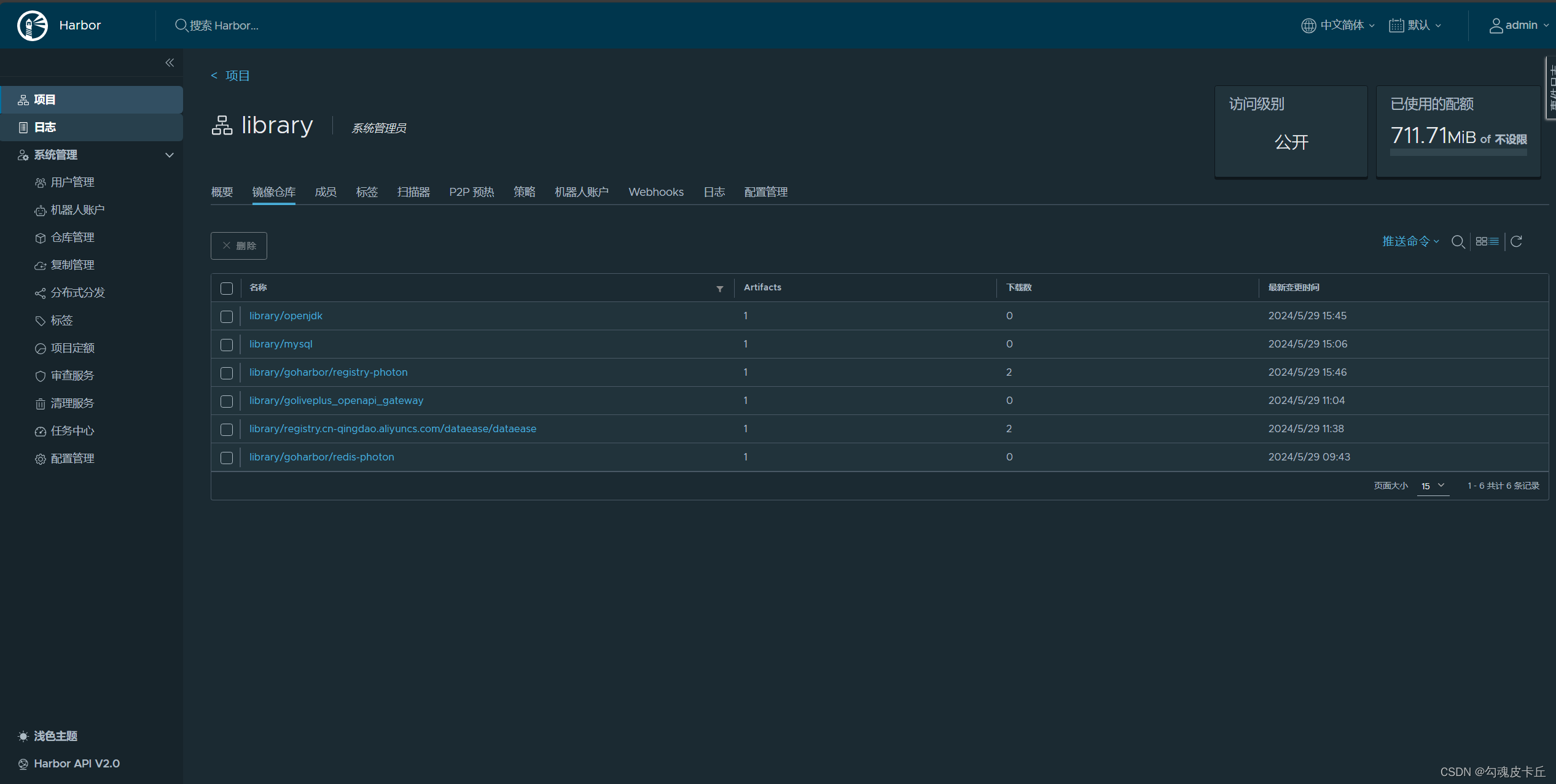Collapse the sidebar with double-chevron icon
Image resolution: width=1556 pixels, height=784 pixels.
[170, 63]
